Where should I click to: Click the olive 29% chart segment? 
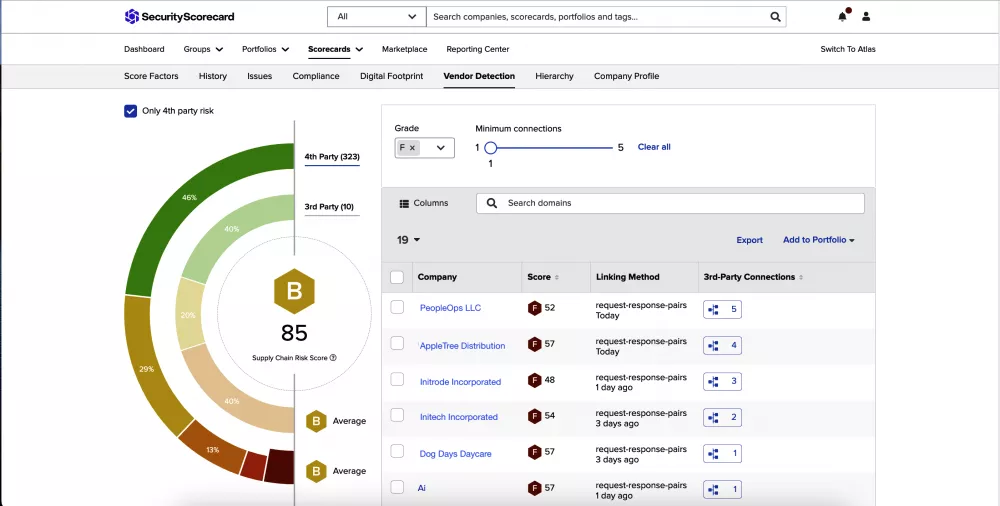point(149,367)
